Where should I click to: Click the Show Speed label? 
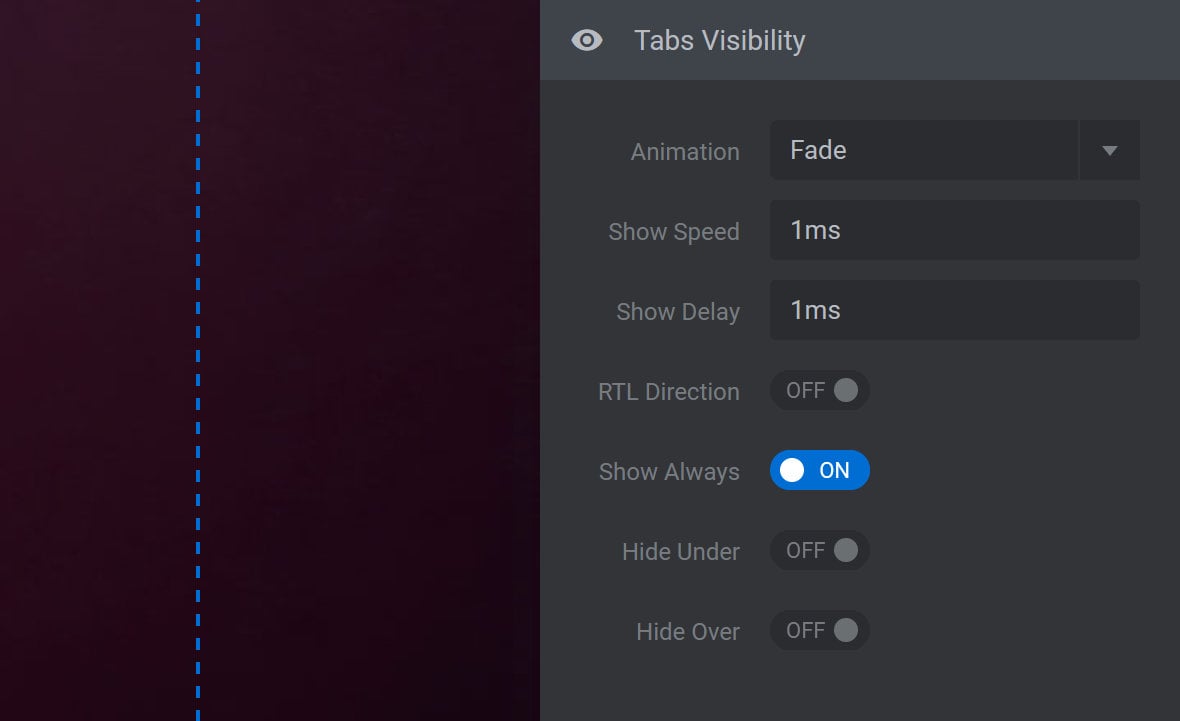pyautogui.click(x=674, y=232)
